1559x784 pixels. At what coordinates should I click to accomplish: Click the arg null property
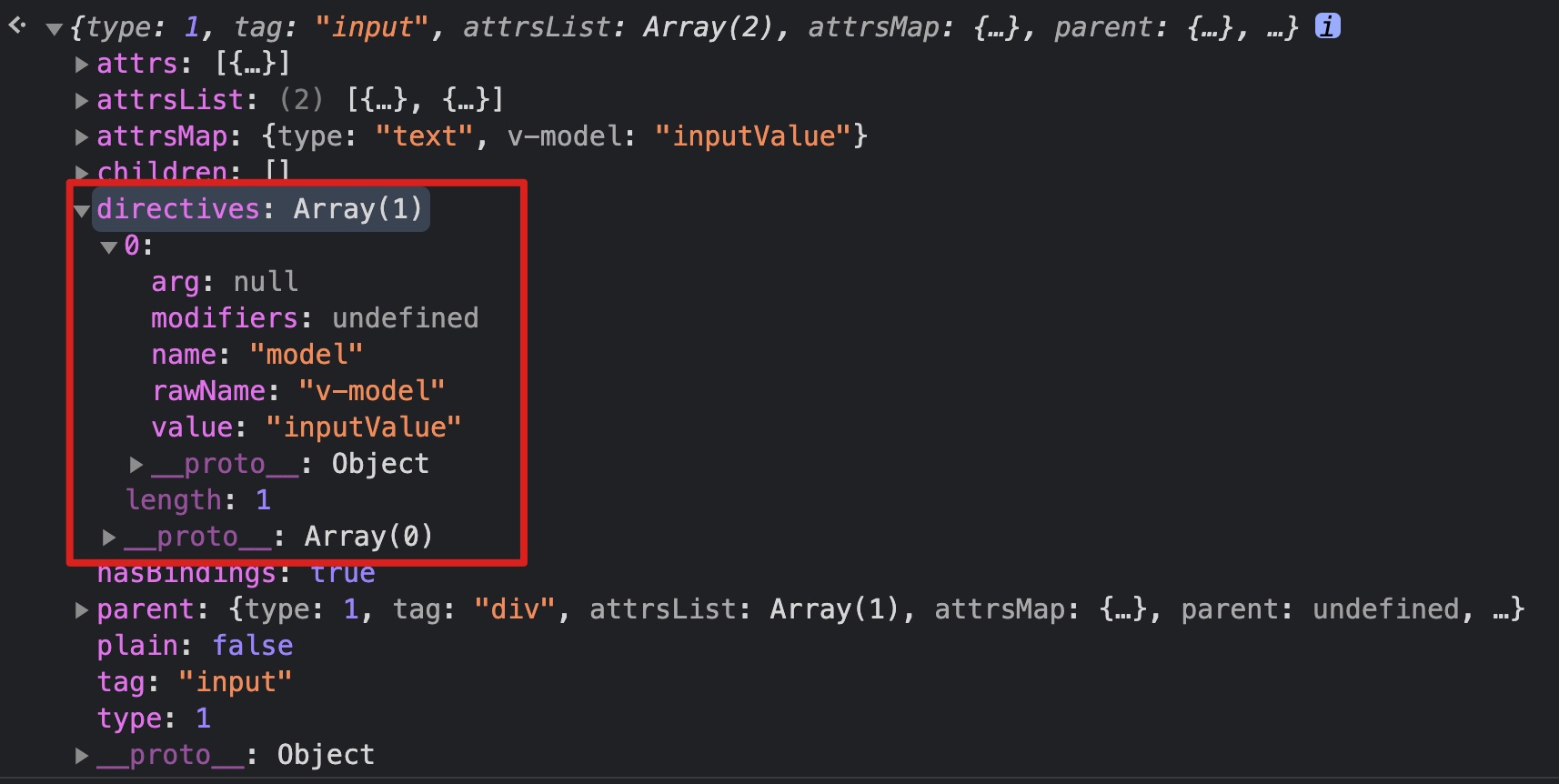pos(225,282)
